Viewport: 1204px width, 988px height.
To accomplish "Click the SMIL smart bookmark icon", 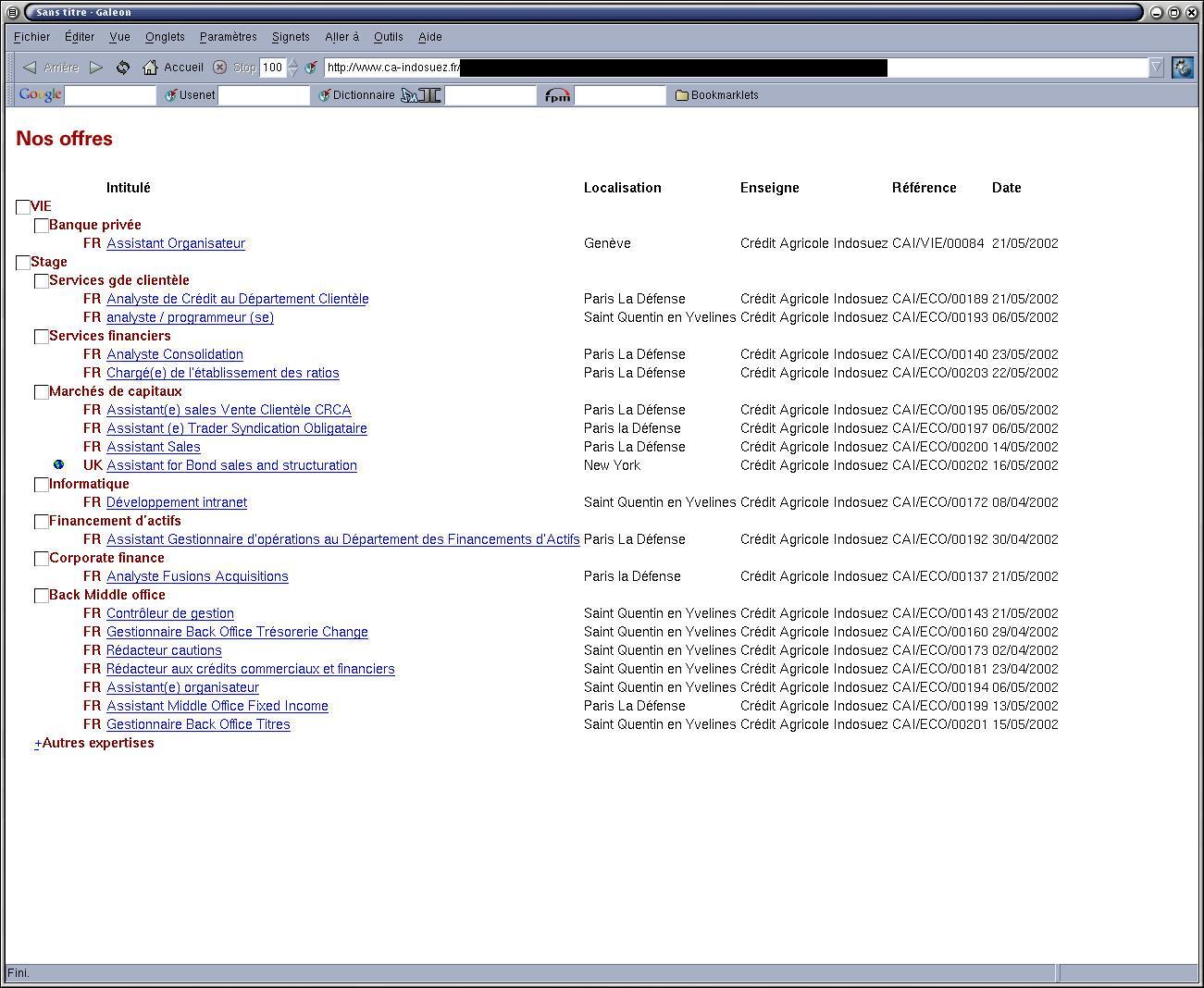I will [x=421, y=95].
